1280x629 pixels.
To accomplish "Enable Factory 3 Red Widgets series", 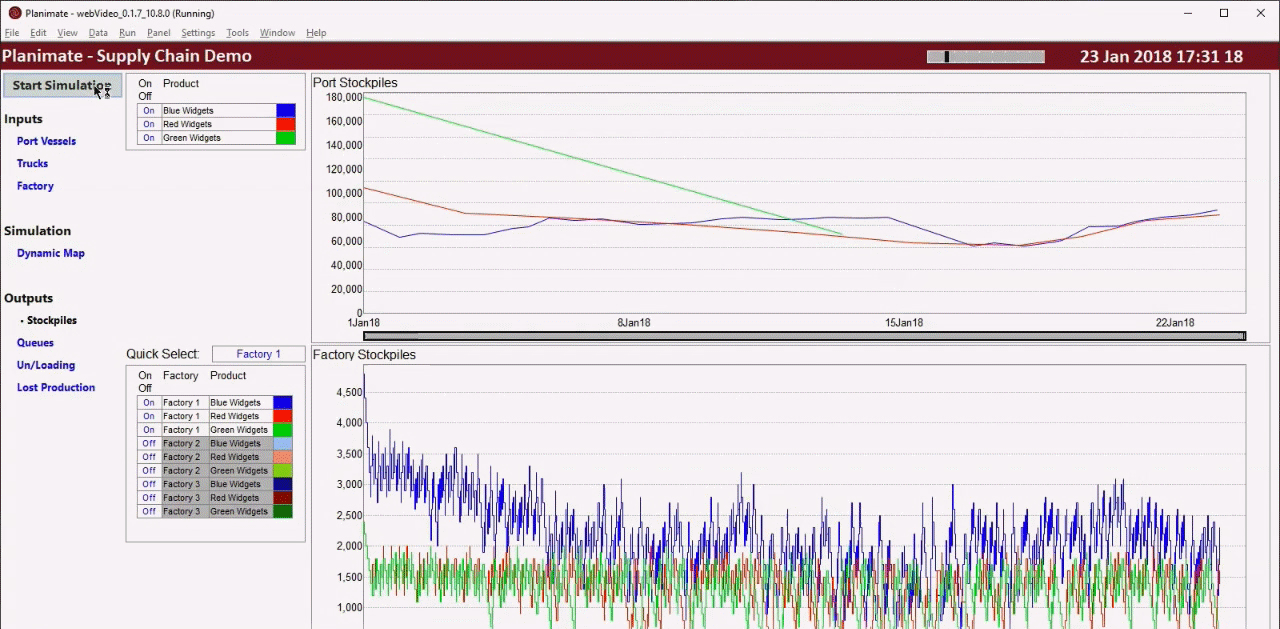I will point(148,498).
